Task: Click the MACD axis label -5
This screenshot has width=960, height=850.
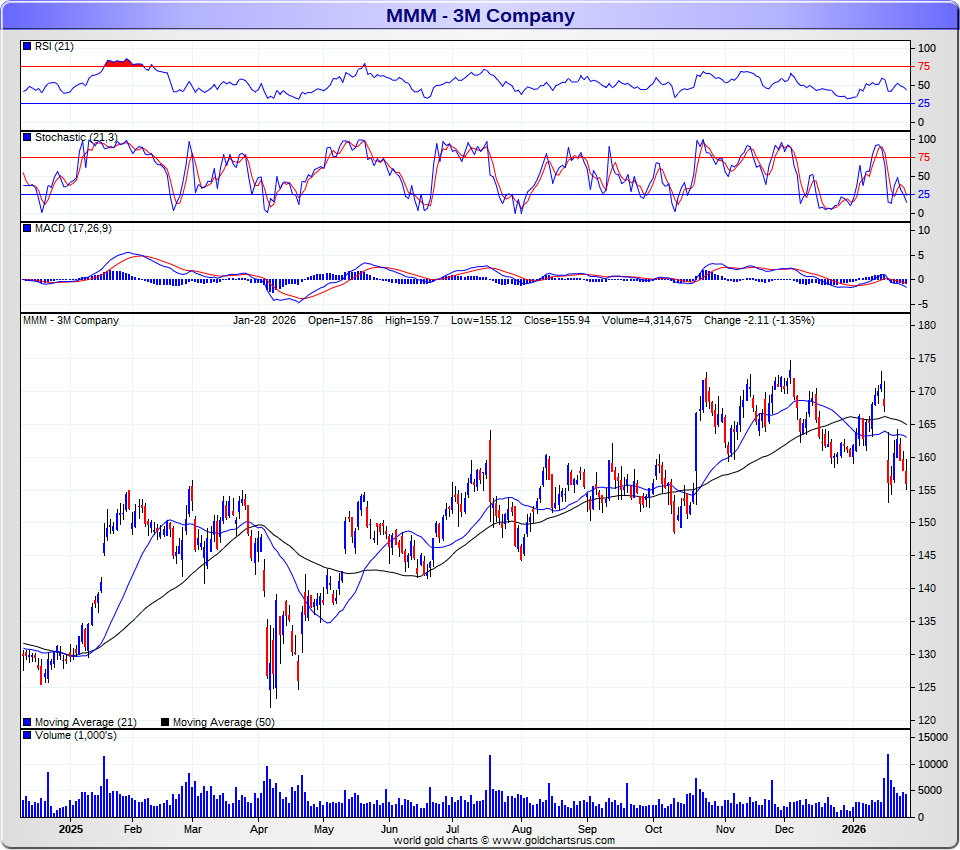Action: click(923, 304)
